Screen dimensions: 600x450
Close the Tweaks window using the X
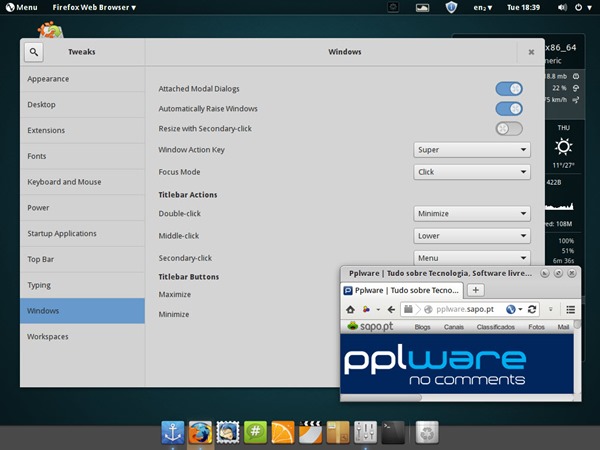(531, 52)
